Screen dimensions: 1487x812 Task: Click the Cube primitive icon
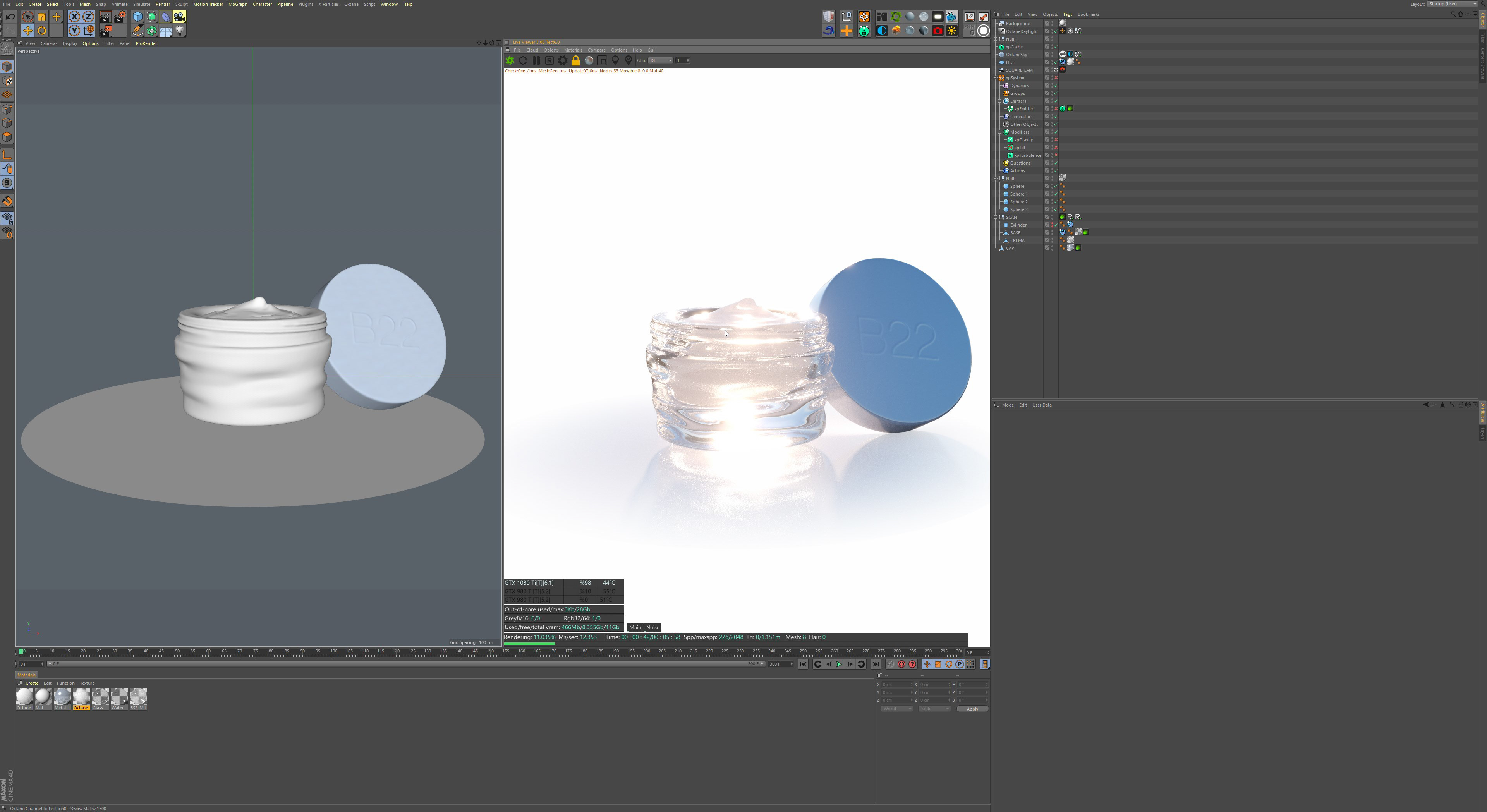point(137,17)
